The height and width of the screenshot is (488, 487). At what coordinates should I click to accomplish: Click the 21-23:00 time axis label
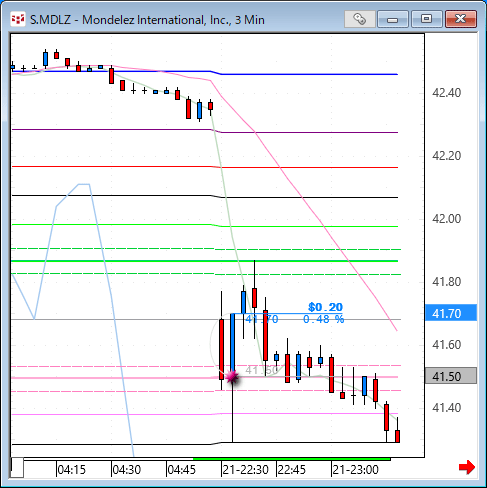(355, 470)
